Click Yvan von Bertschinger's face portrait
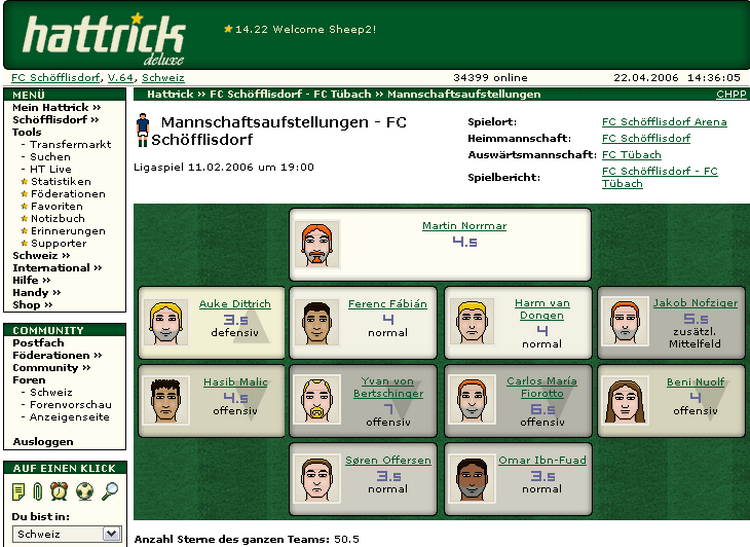The image size is (750, 547). click(317, 400)
